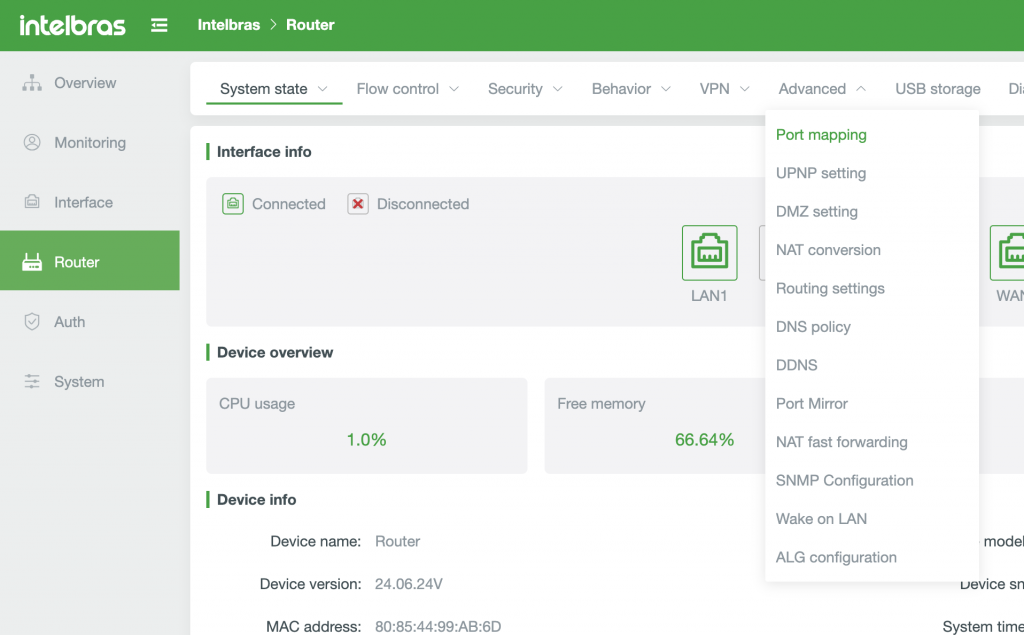
Task: Open Routing settings from the menu
Action: 830,288
